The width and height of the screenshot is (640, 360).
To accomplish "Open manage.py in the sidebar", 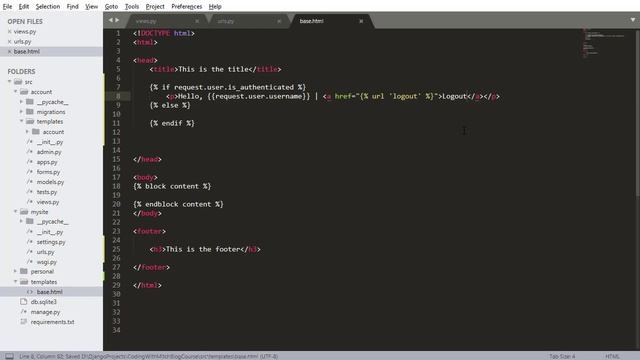I will click(45, 312).
